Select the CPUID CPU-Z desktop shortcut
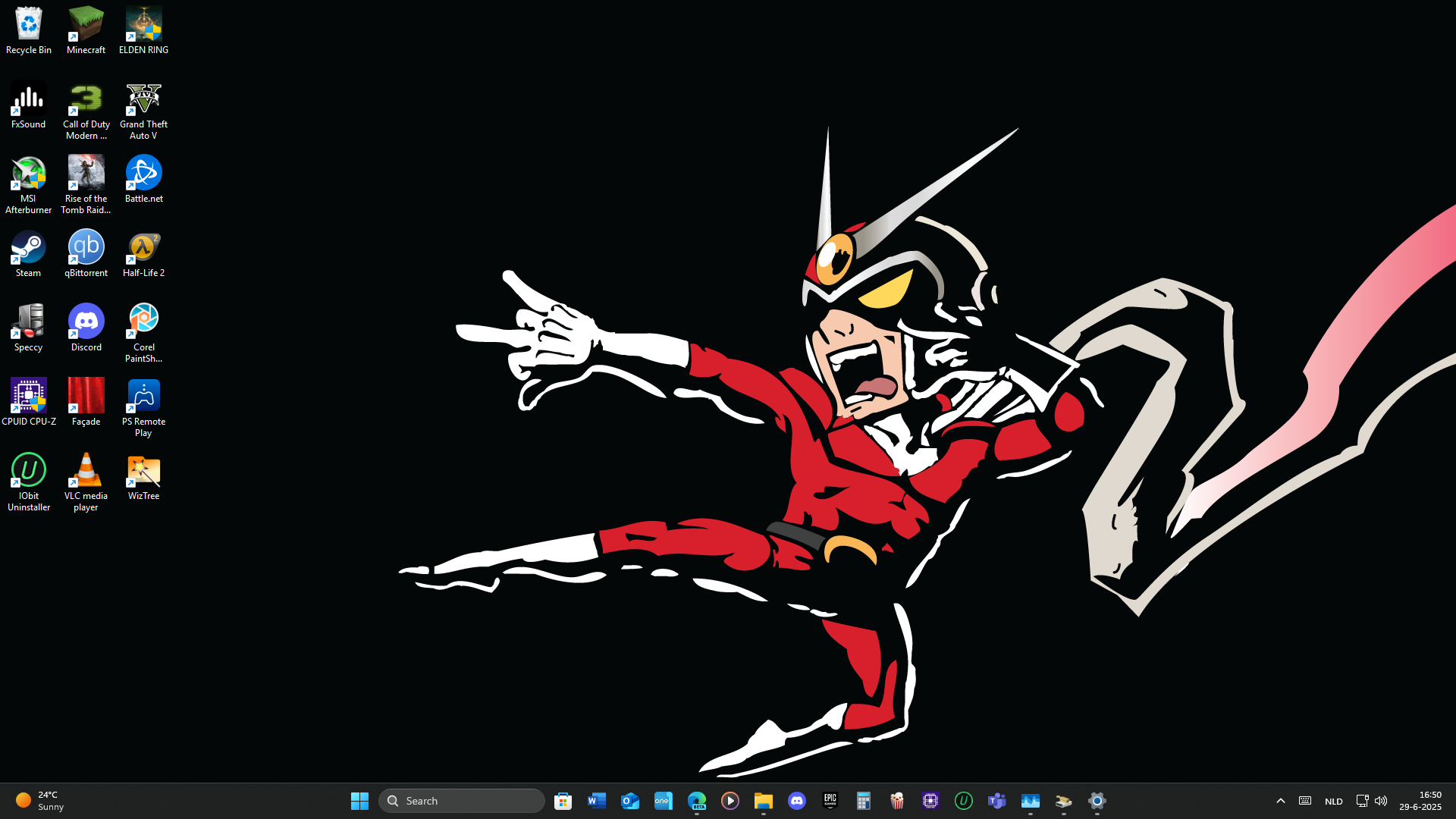The width and height of the screenshot is (1456, 819). (x=29, y=403)
